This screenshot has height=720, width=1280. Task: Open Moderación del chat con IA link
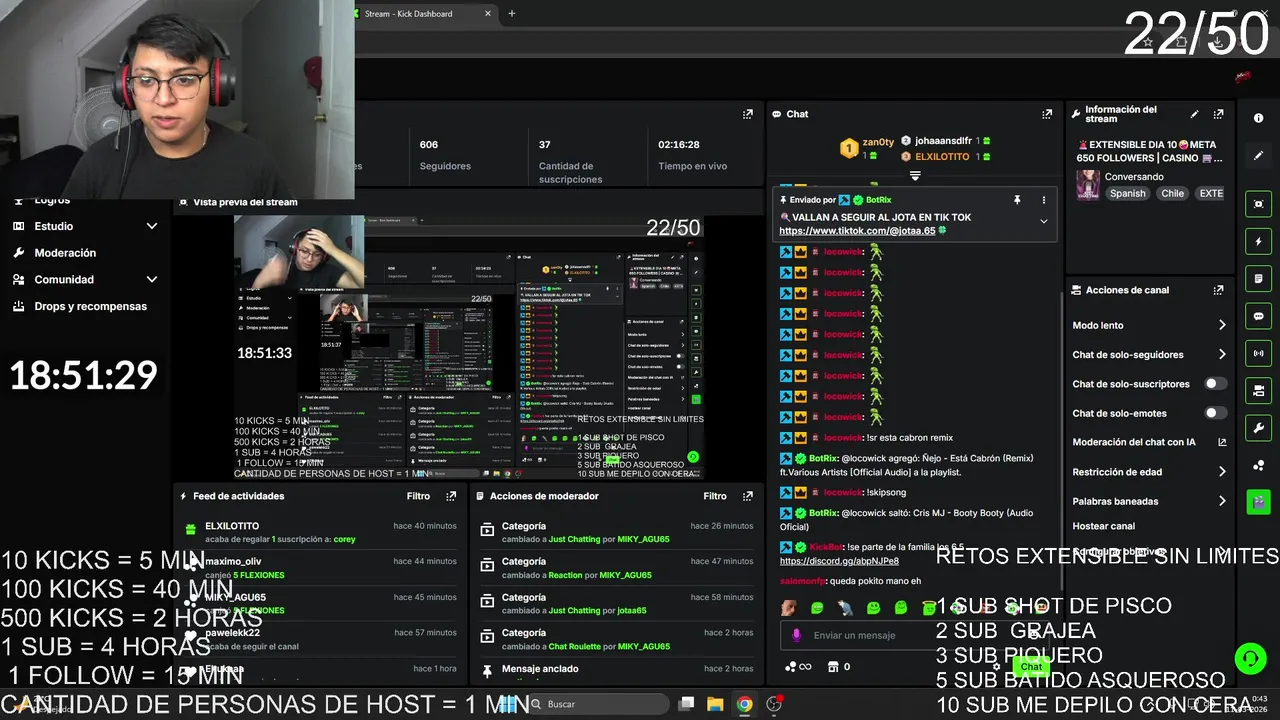[1149, 442]
